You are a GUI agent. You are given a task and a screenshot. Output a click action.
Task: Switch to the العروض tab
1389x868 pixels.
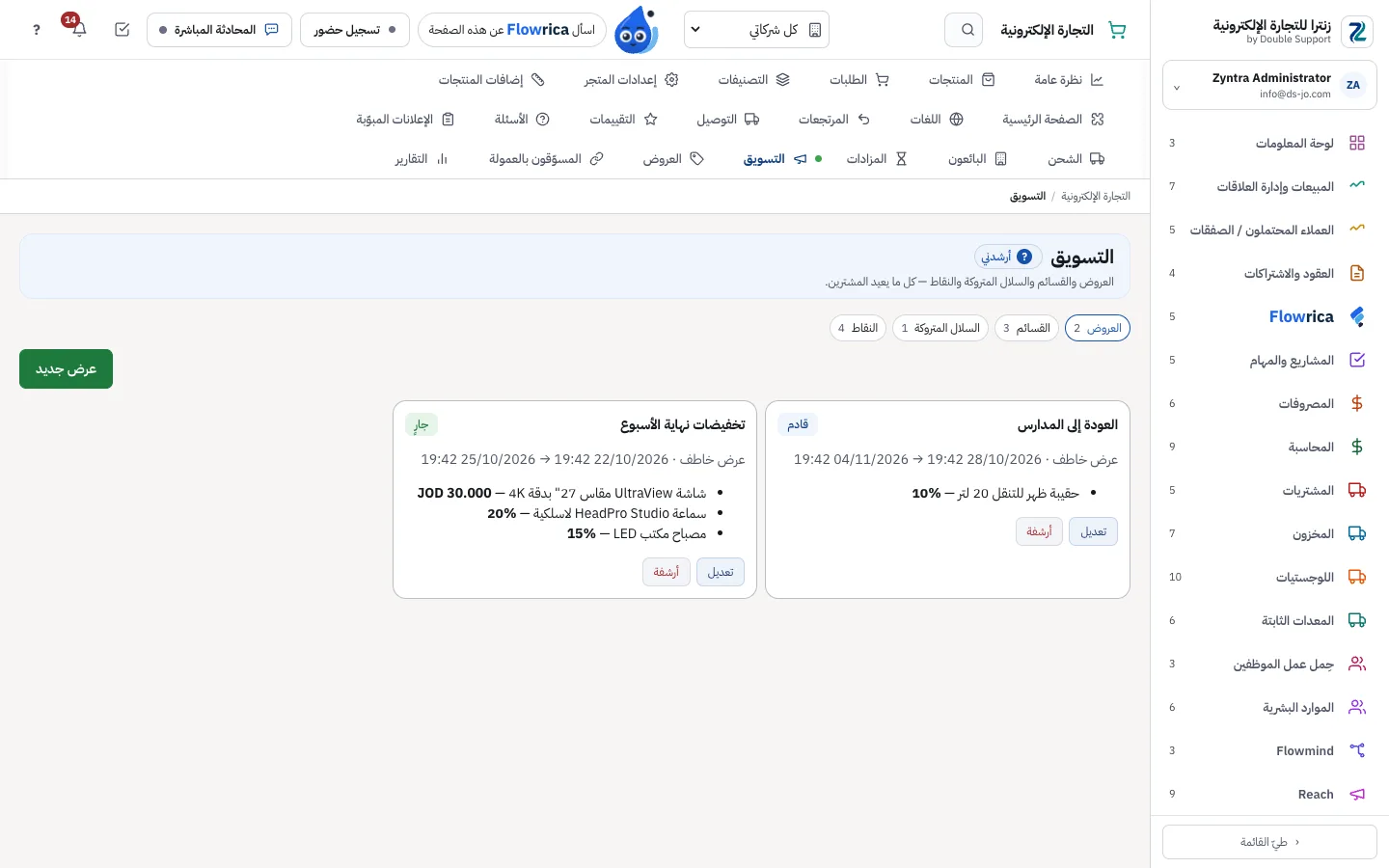1098,328
